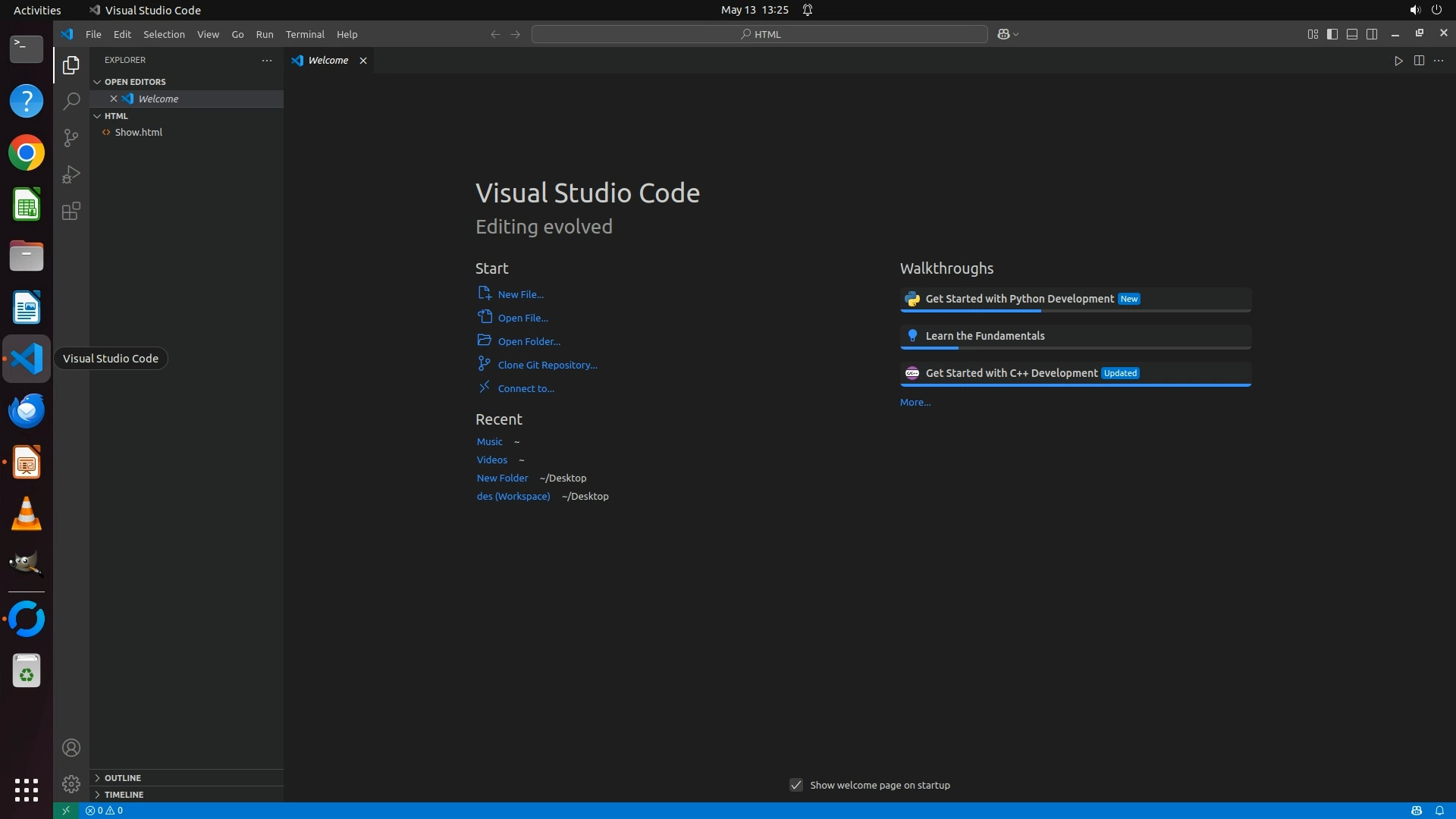Expand the Outline section
Viewport: 1456px width, 819px height.
(123, 778)
